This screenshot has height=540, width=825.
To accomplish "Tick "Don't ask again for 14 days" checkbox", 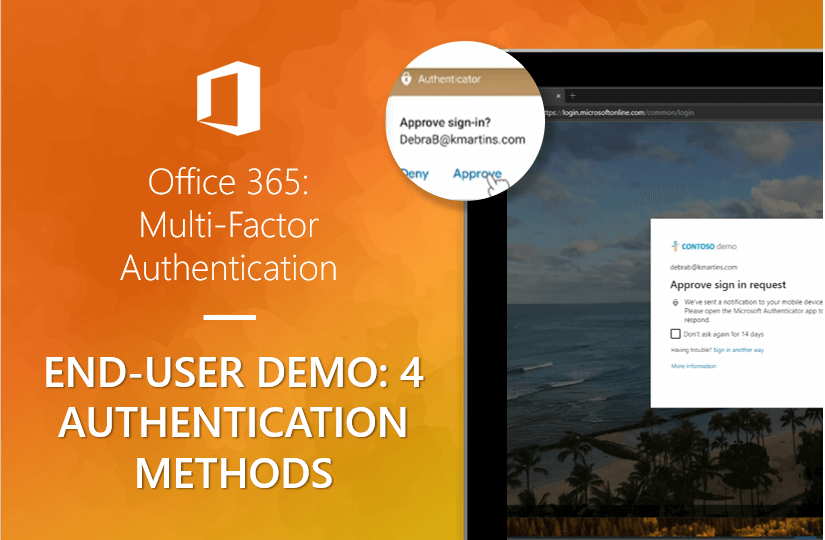I will (x=676, y=334).
